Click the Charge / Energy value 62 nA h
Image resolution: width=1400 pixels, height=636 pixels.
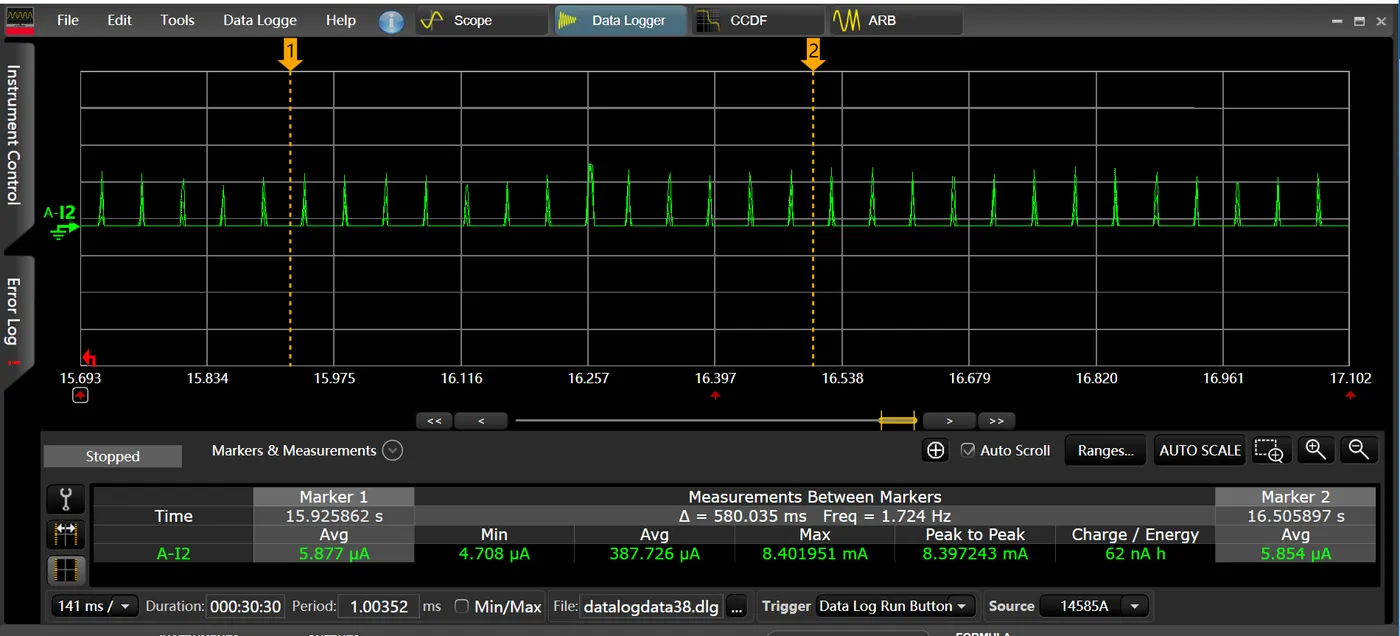pos(1135,553)
